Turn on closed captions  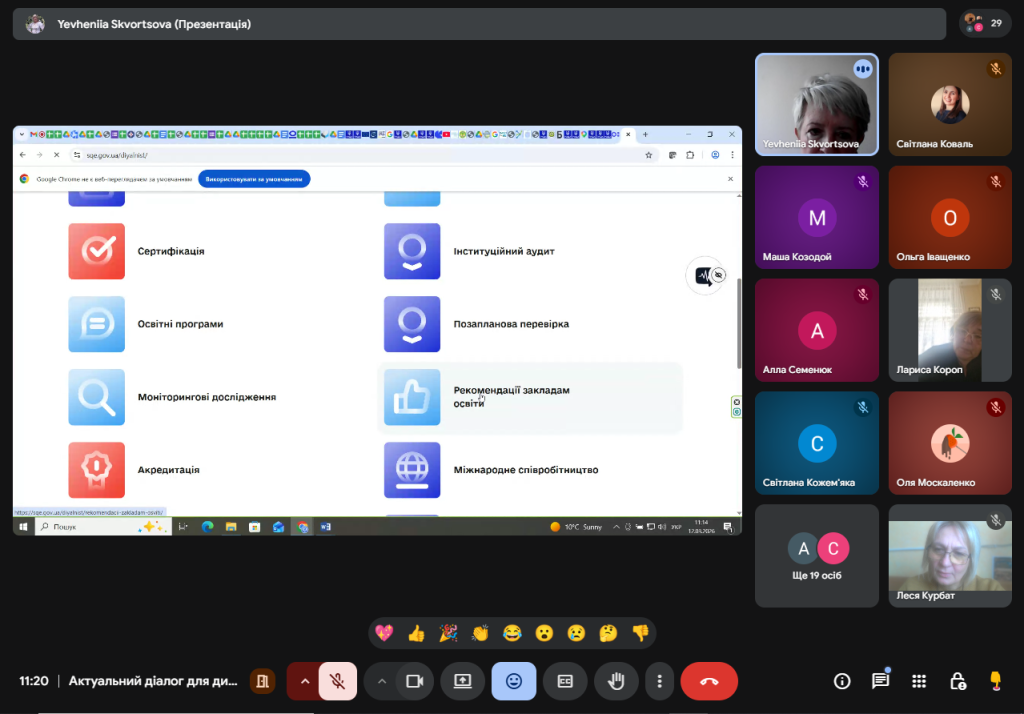(565, 681)
